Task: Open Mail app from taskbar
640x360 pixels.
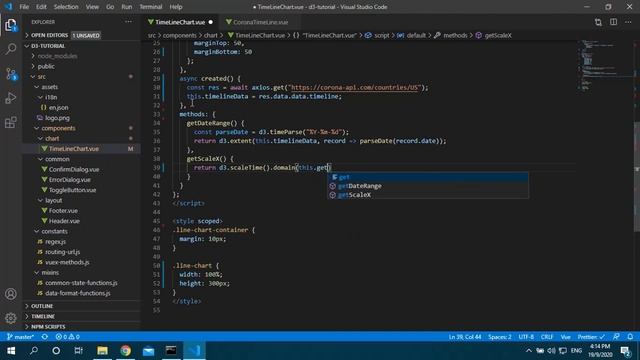Action: 149,351
